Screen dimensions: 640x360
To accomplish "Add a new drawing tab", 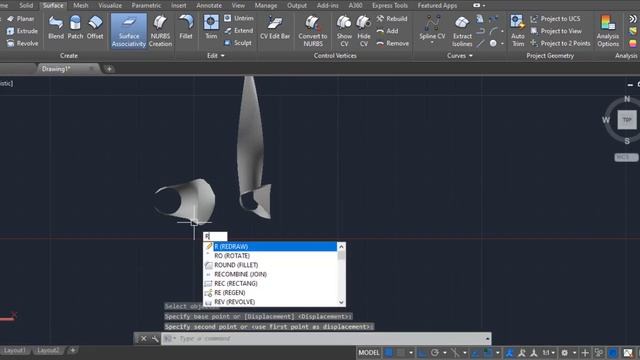I will point(109,69).
